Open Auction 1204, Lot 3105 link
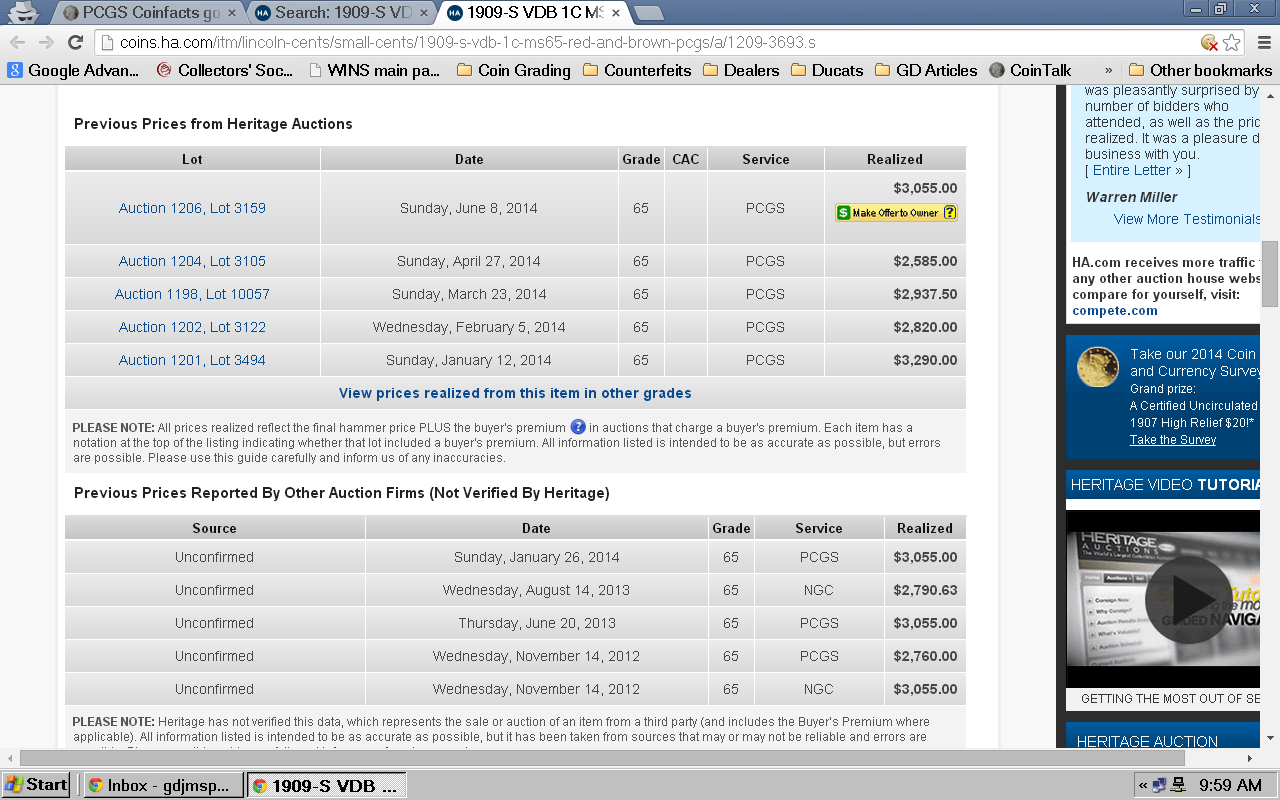 192,261
